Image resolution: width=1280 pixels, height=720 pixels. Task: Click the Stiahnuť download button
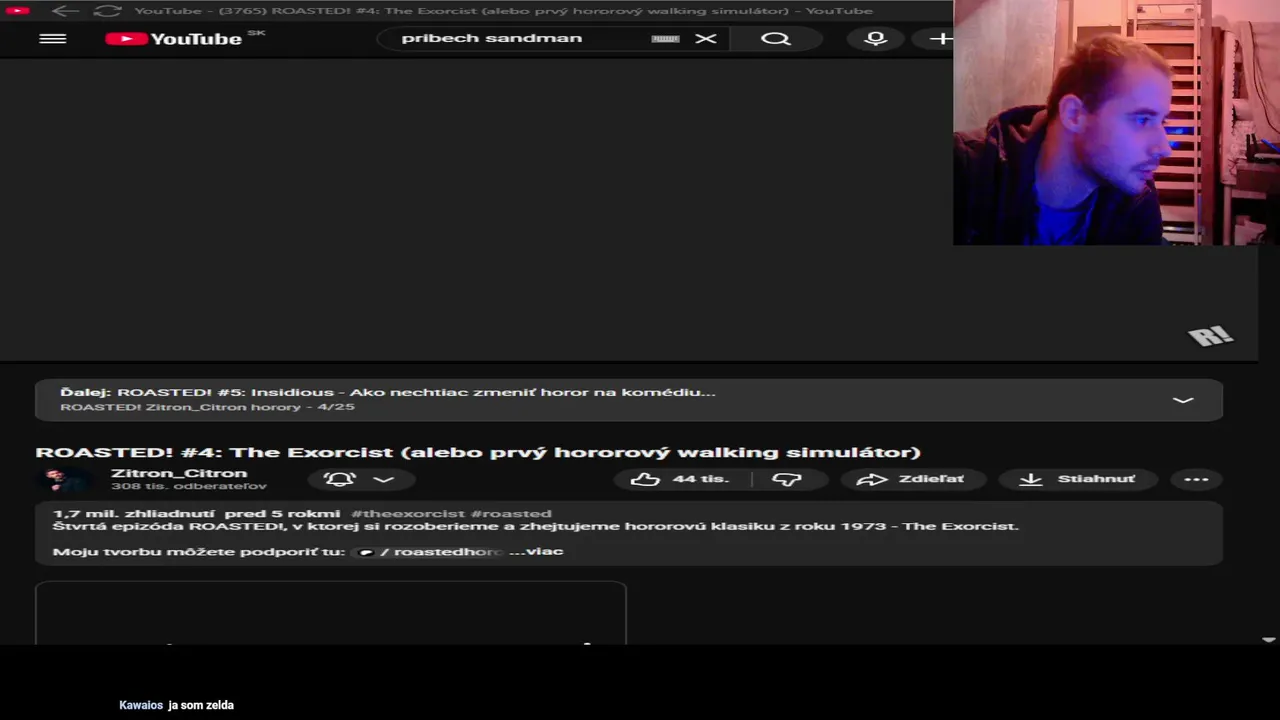coord(1077,479)
